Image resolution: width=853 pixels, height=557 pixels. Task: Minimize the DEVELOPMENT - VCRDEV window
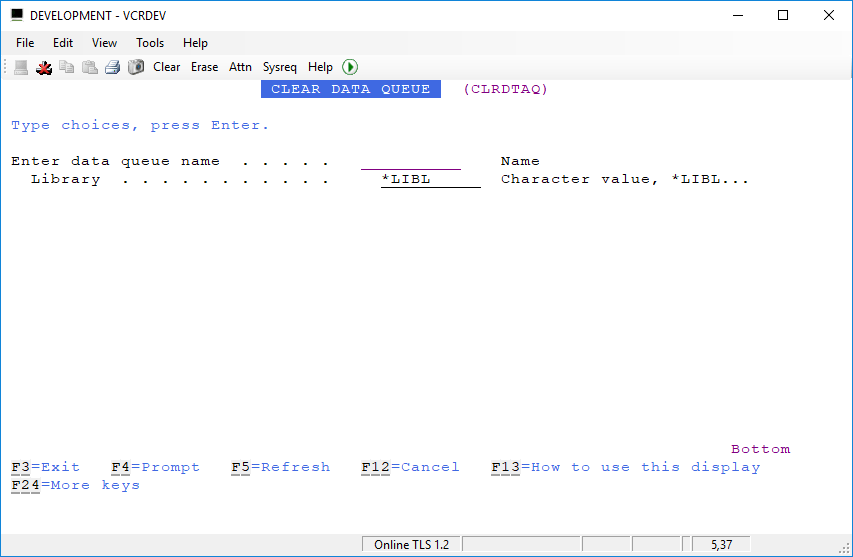[x=738, y=15]
